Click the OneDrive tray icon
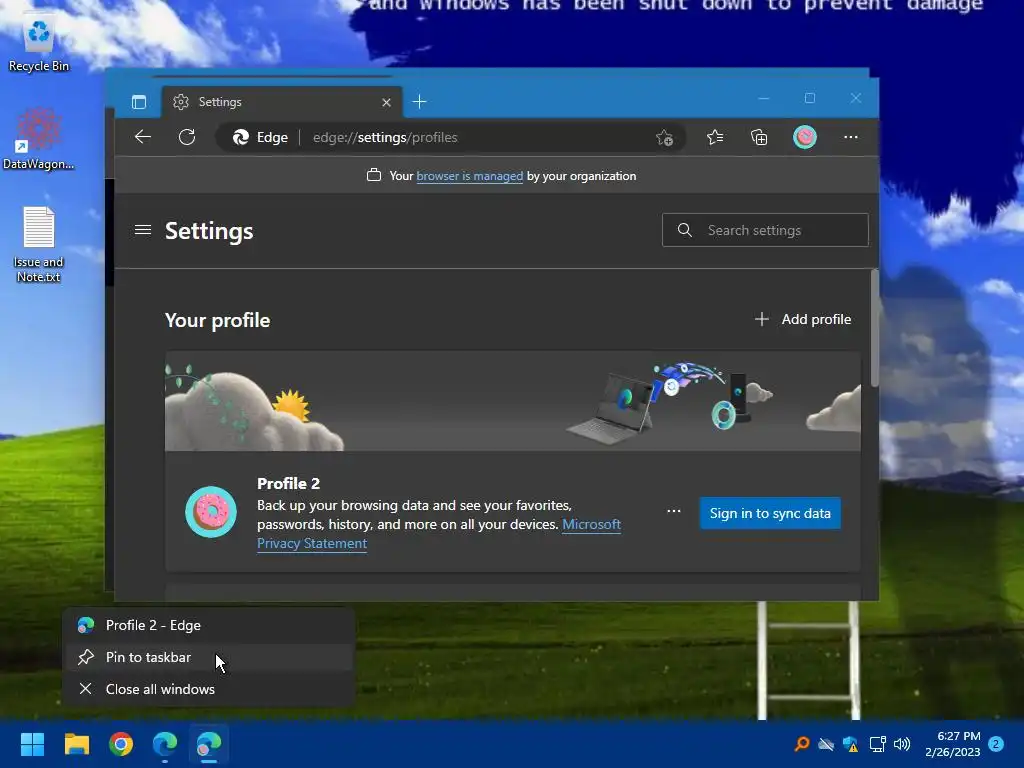The width and height of the screenshot is (1024, 768). click(826, 744)
